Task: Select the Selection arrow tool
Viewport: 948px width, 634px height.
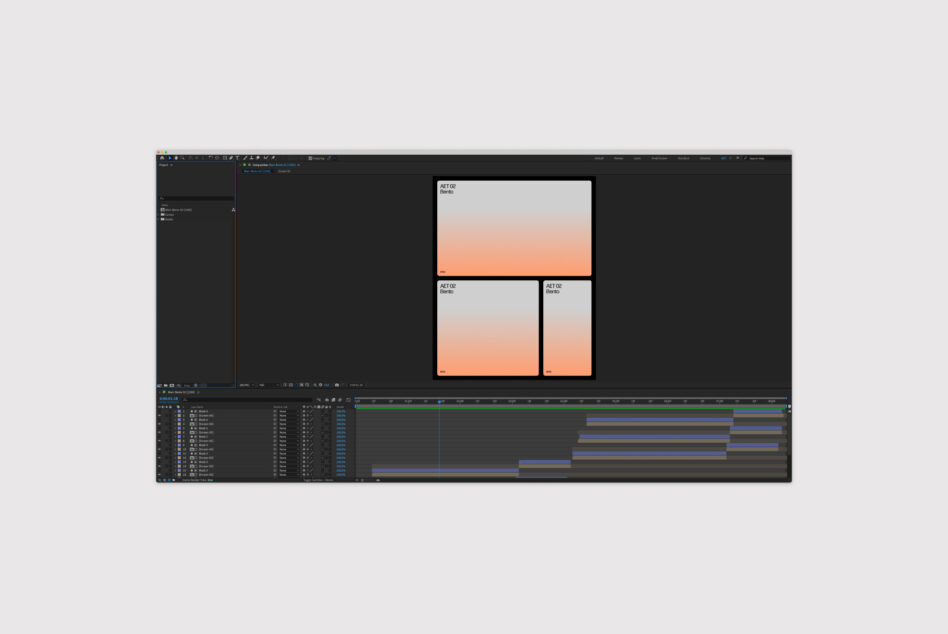Action: pos(170,158)
